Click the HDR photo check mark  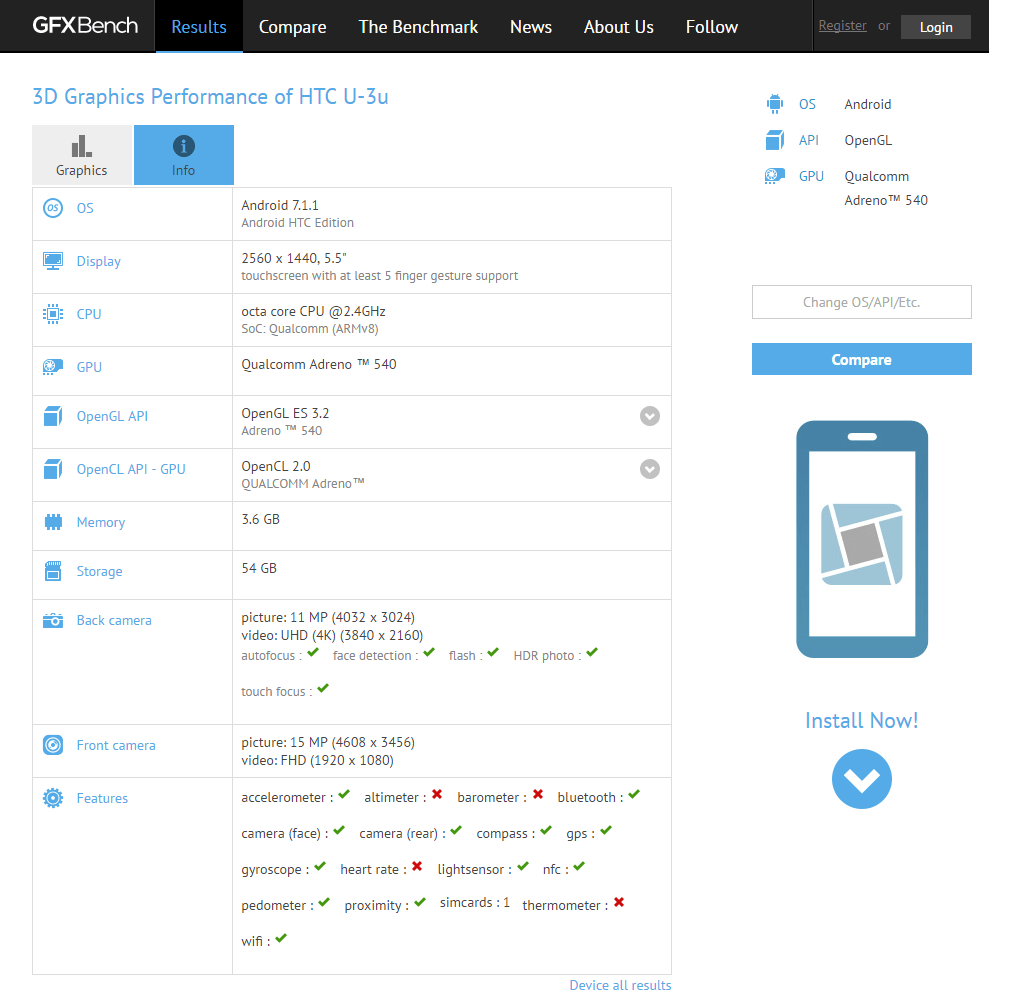click(593, 652)
